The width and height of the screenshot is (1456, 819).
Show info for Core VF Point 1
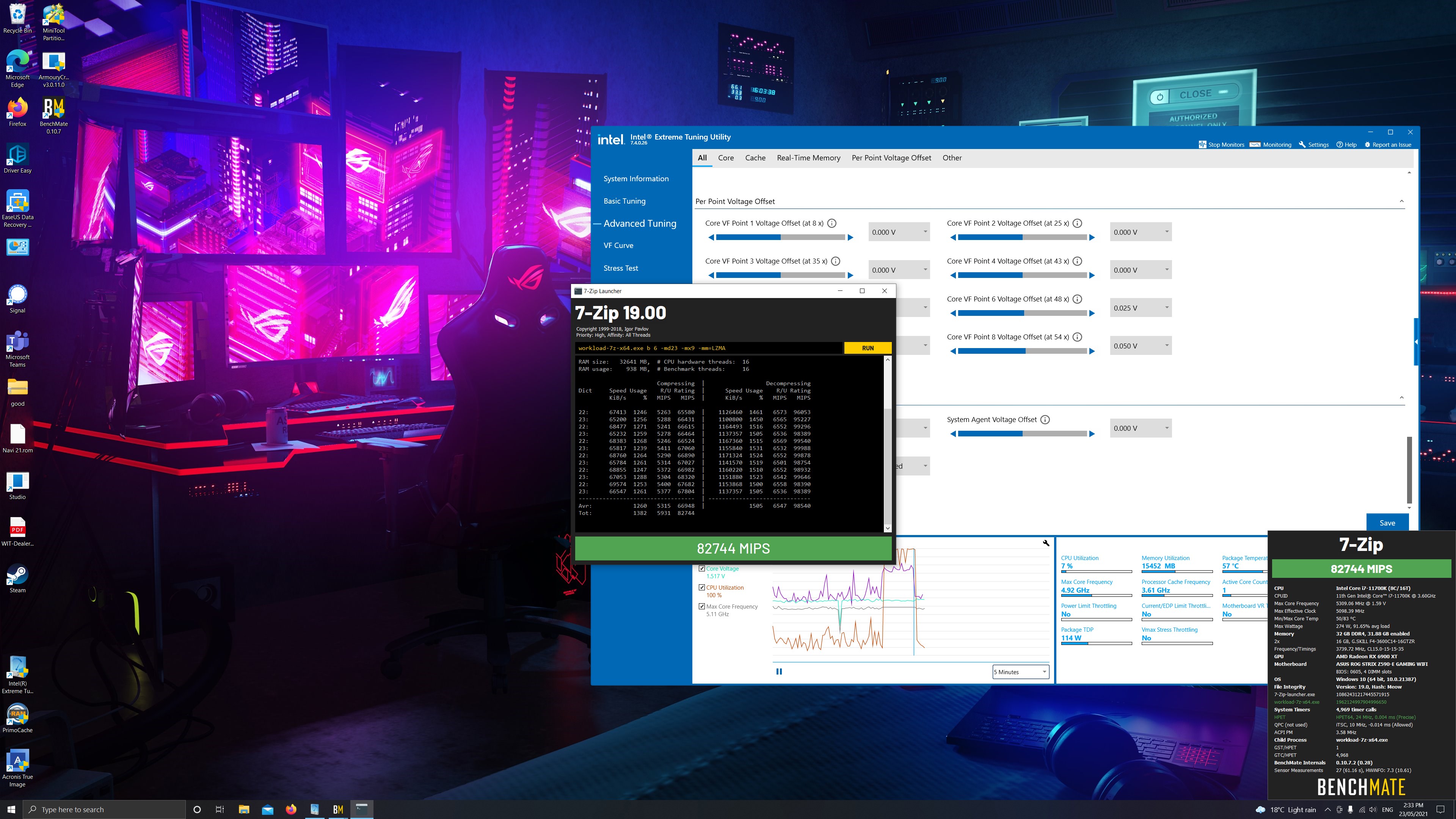(832, 223)
